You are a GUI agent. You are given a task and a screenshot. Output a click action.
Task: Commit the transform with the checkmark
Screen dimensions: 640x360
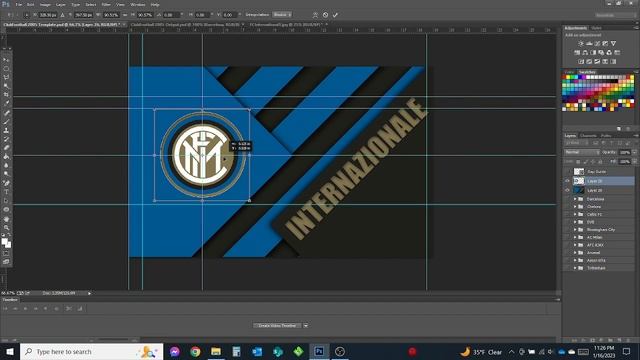(335, 15)
